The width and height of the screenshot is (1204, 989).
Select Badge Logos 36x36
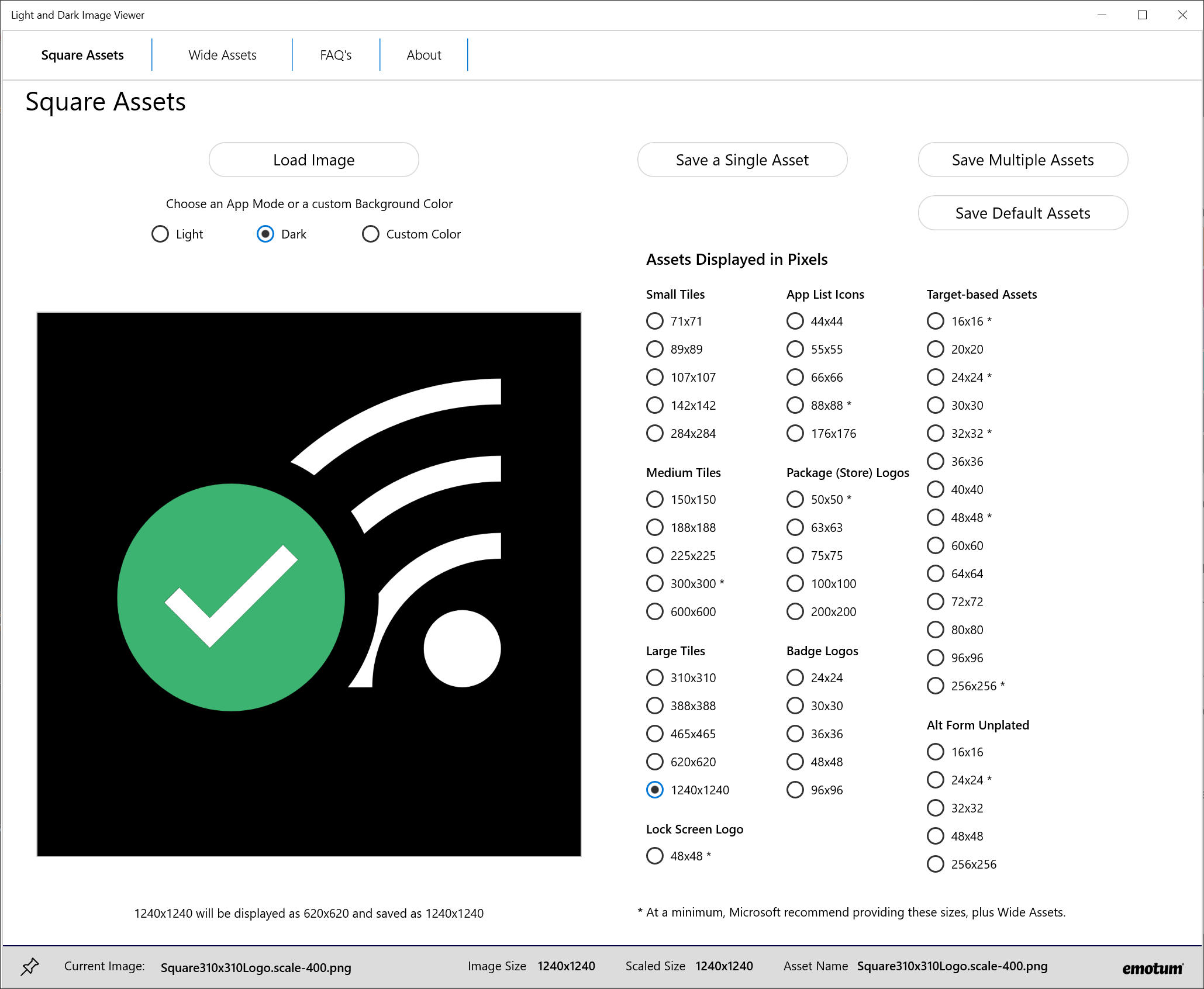pos(815,734)
